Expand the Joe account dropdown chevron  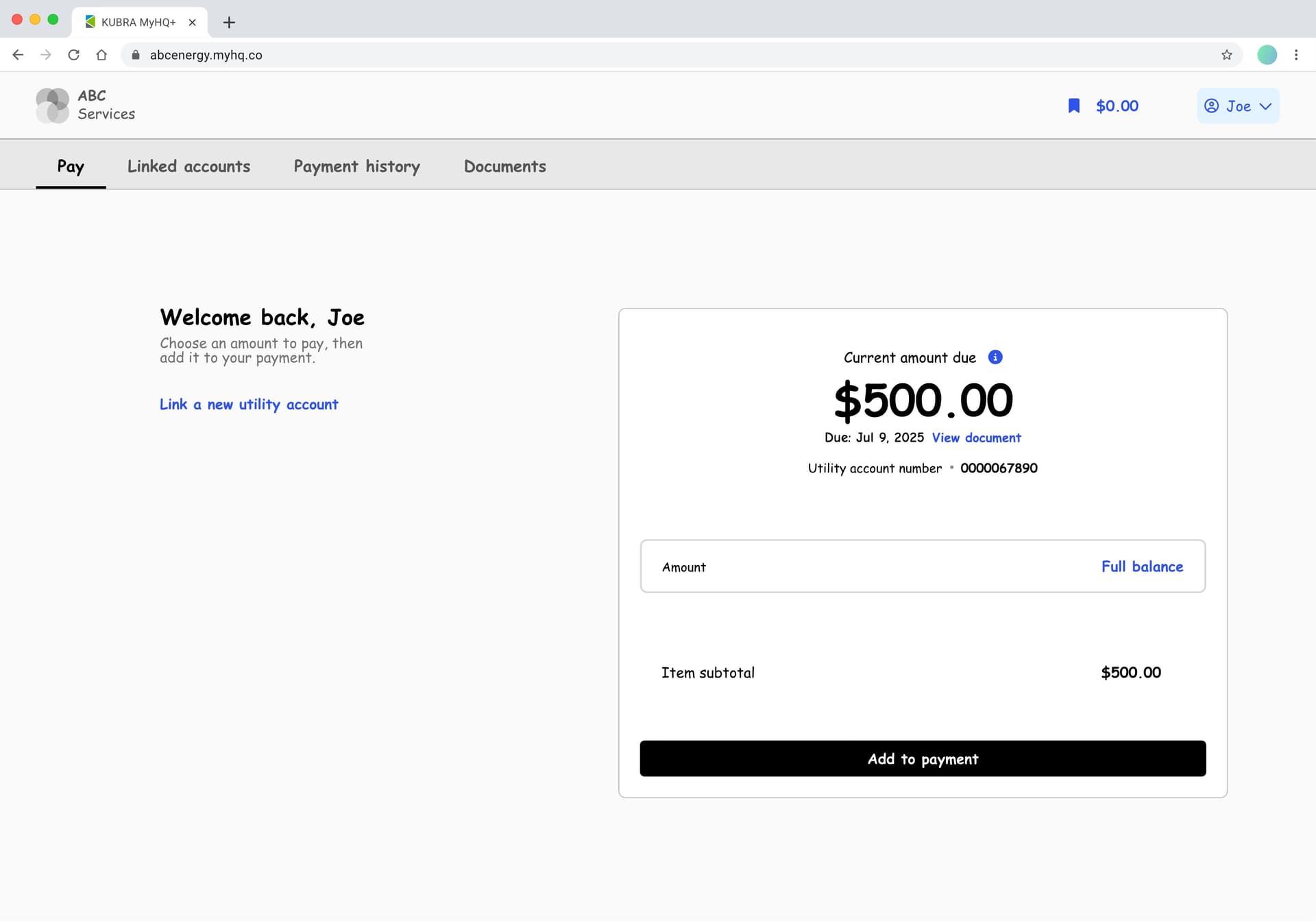pyautogui.click(x=1265, y=106)
